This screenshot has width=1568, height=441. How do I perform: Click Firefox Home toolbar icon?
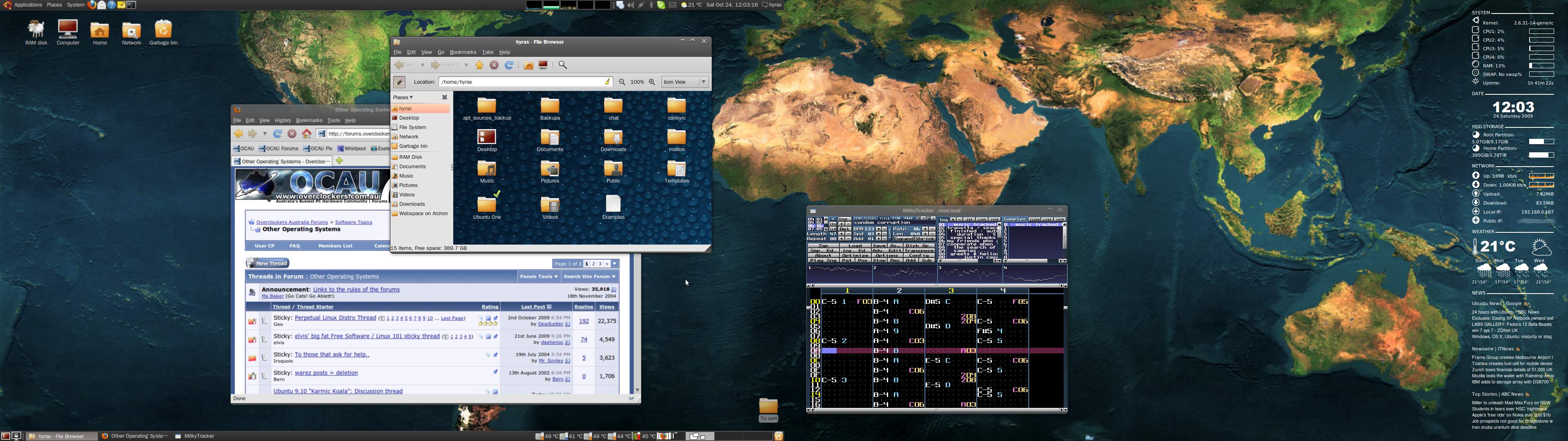click(x=307, y=134)
